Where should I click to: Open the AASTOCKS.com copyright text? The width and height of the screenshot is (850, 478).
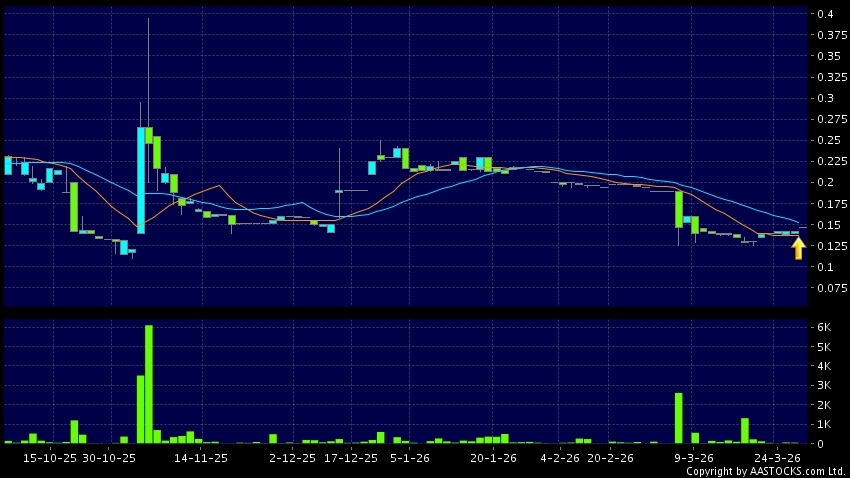pos(765,471)
